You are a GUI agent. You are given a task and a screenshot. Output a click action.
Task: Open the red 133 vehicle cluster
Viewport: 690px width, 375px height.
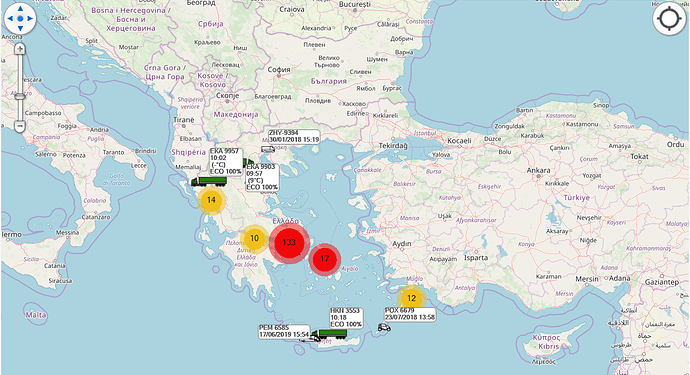click(289, 243)
